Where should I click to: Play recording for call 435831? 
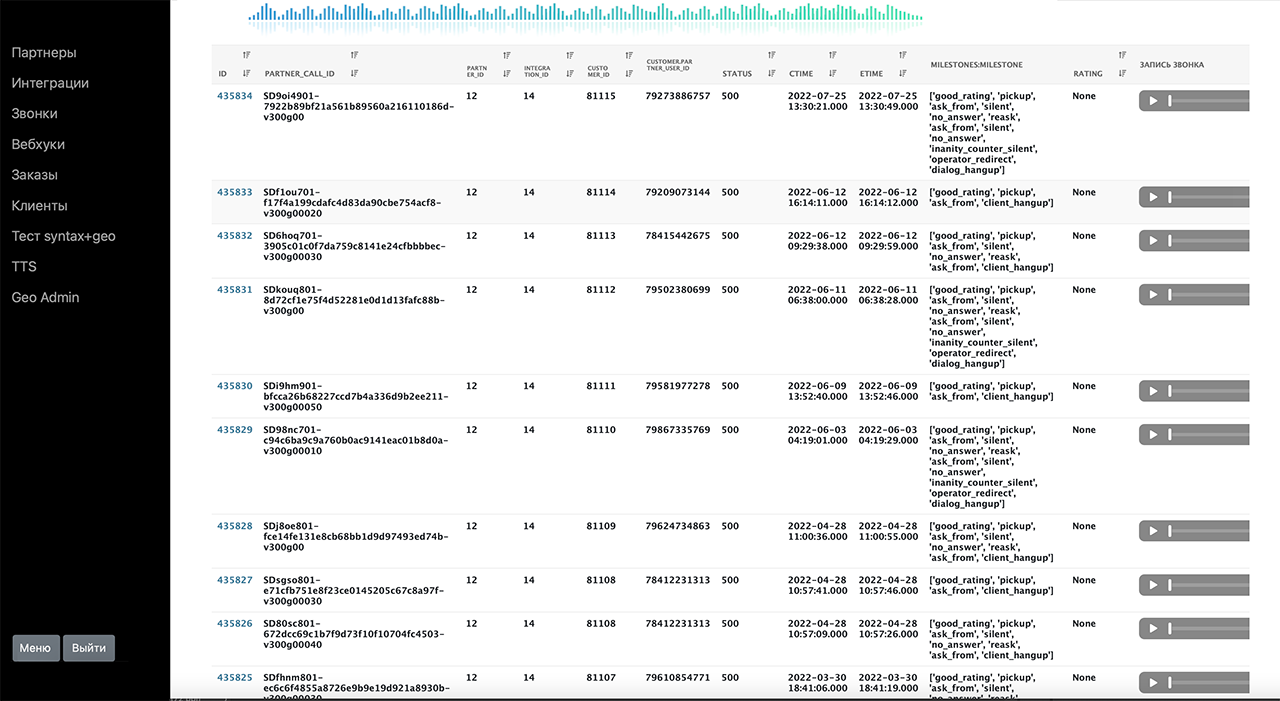[1153, 294]
